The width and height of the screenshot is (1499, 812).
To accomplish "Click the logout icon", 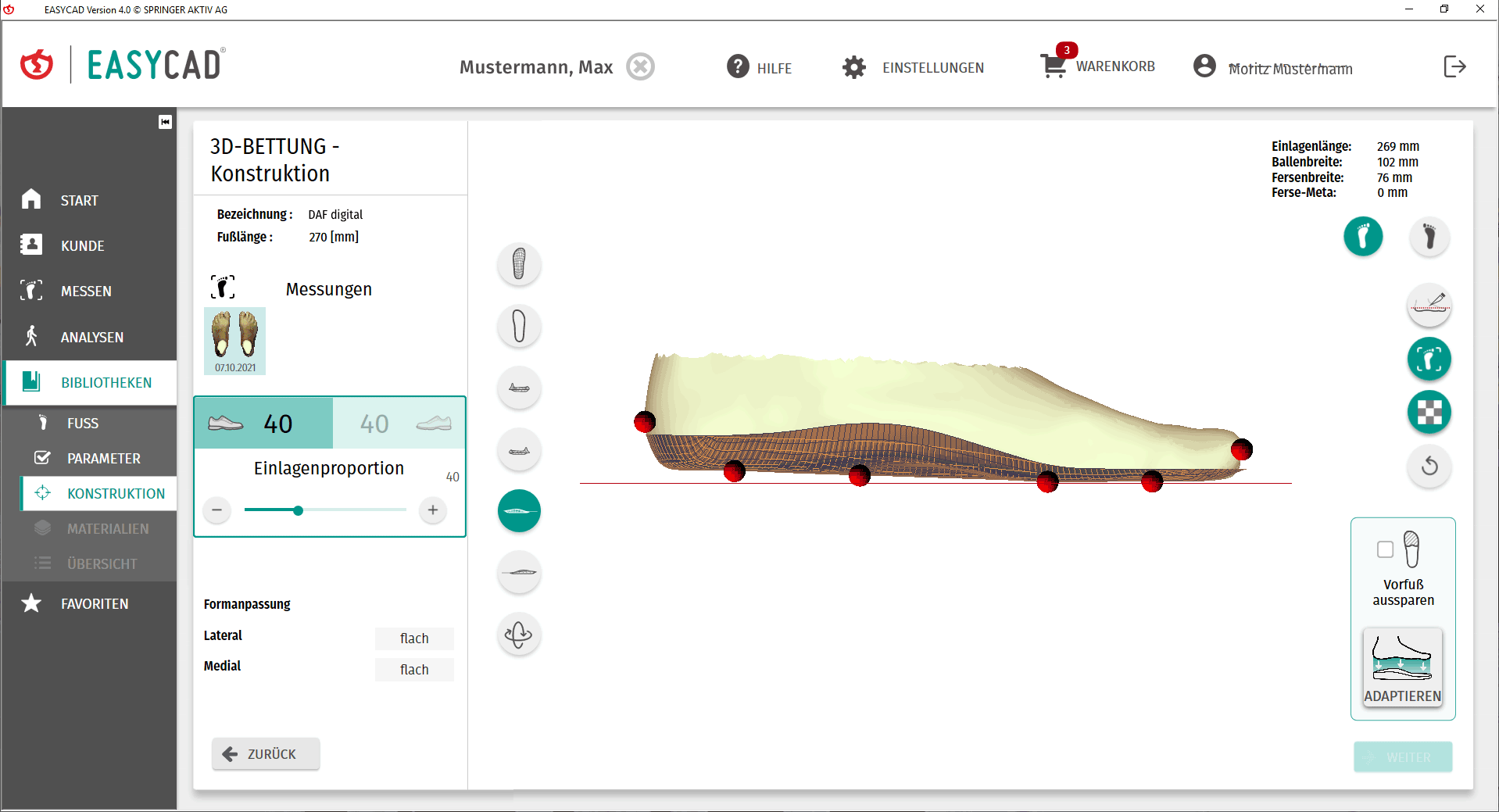I will [1454, 66].
